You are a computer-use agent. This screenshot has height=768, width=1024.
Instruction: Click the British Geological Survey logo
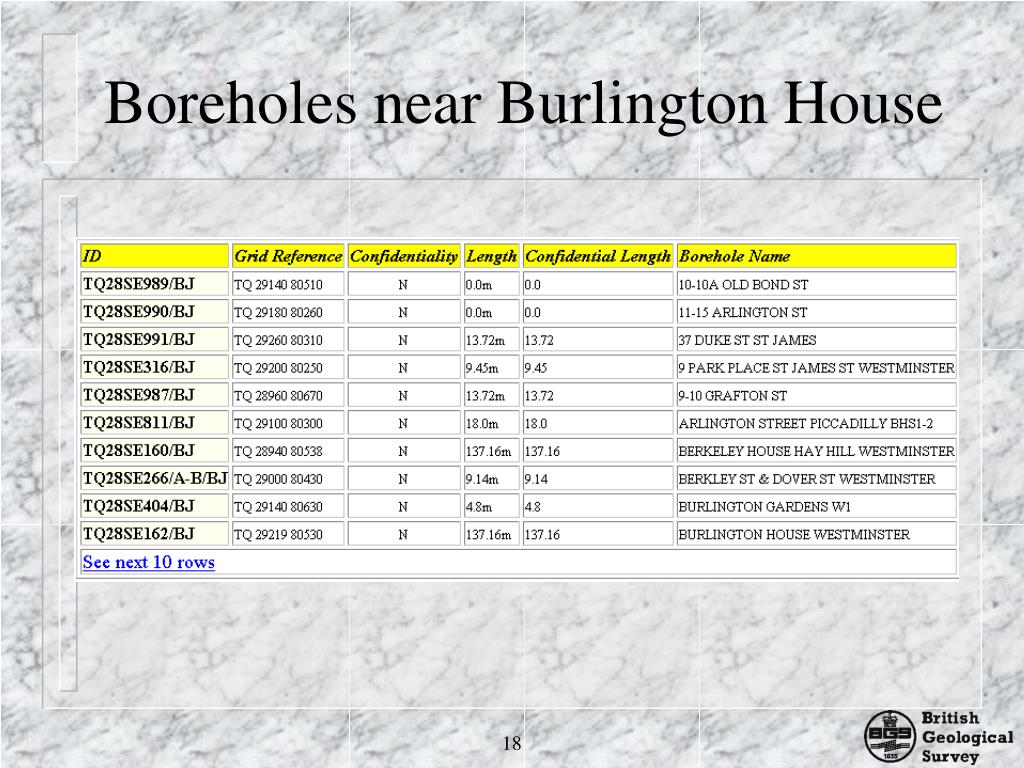[938, 737]
